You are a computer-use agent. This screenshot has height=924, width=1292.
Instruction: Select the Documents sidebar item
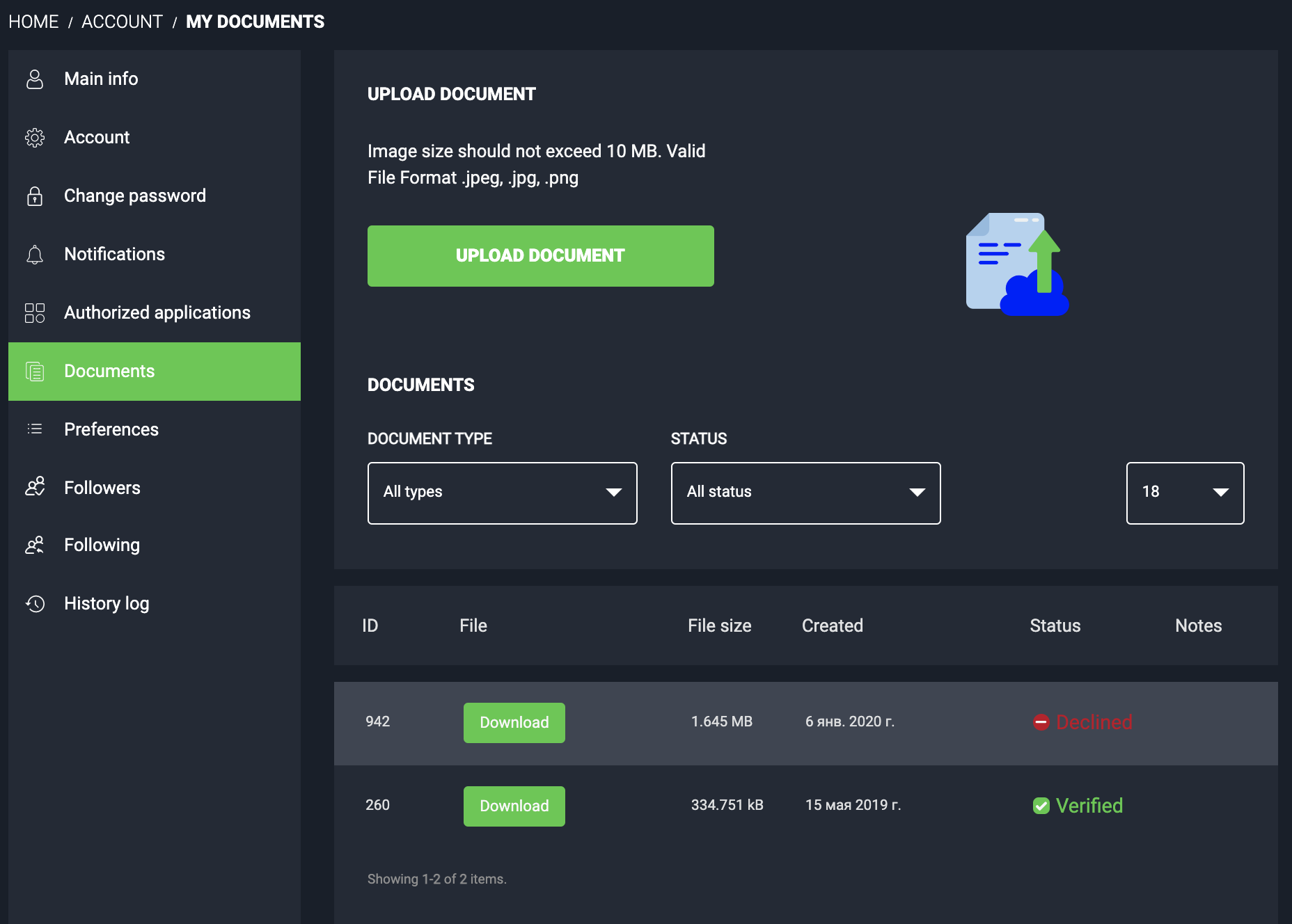point(109,371)
